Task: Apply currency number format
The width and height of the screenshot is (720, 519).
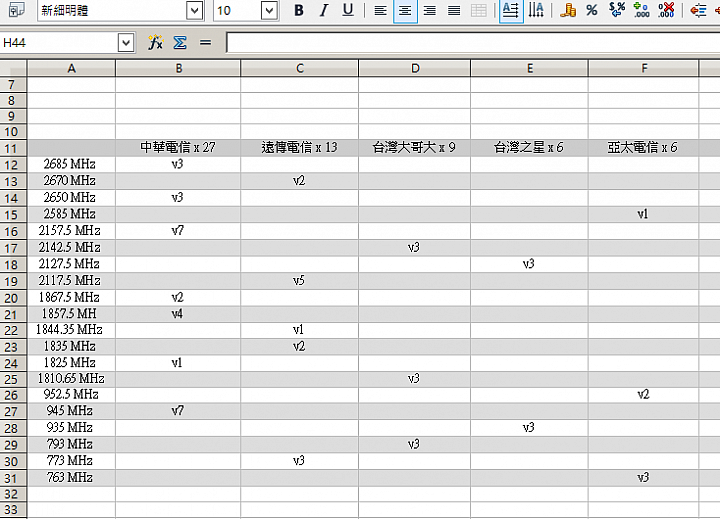Action: tap(568, 10)
